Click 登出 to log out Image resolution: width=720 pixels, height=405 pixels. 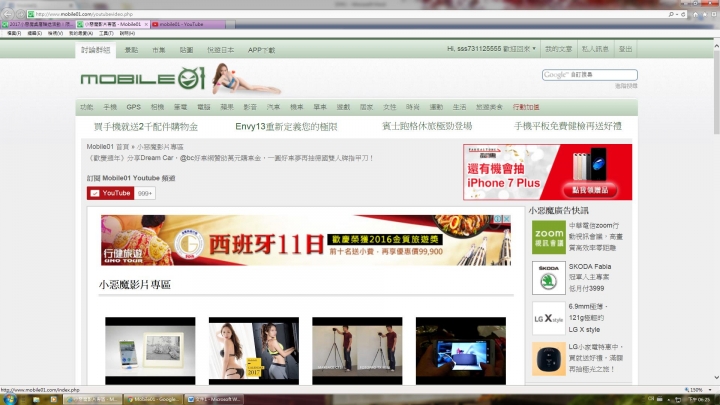(625, 49)
